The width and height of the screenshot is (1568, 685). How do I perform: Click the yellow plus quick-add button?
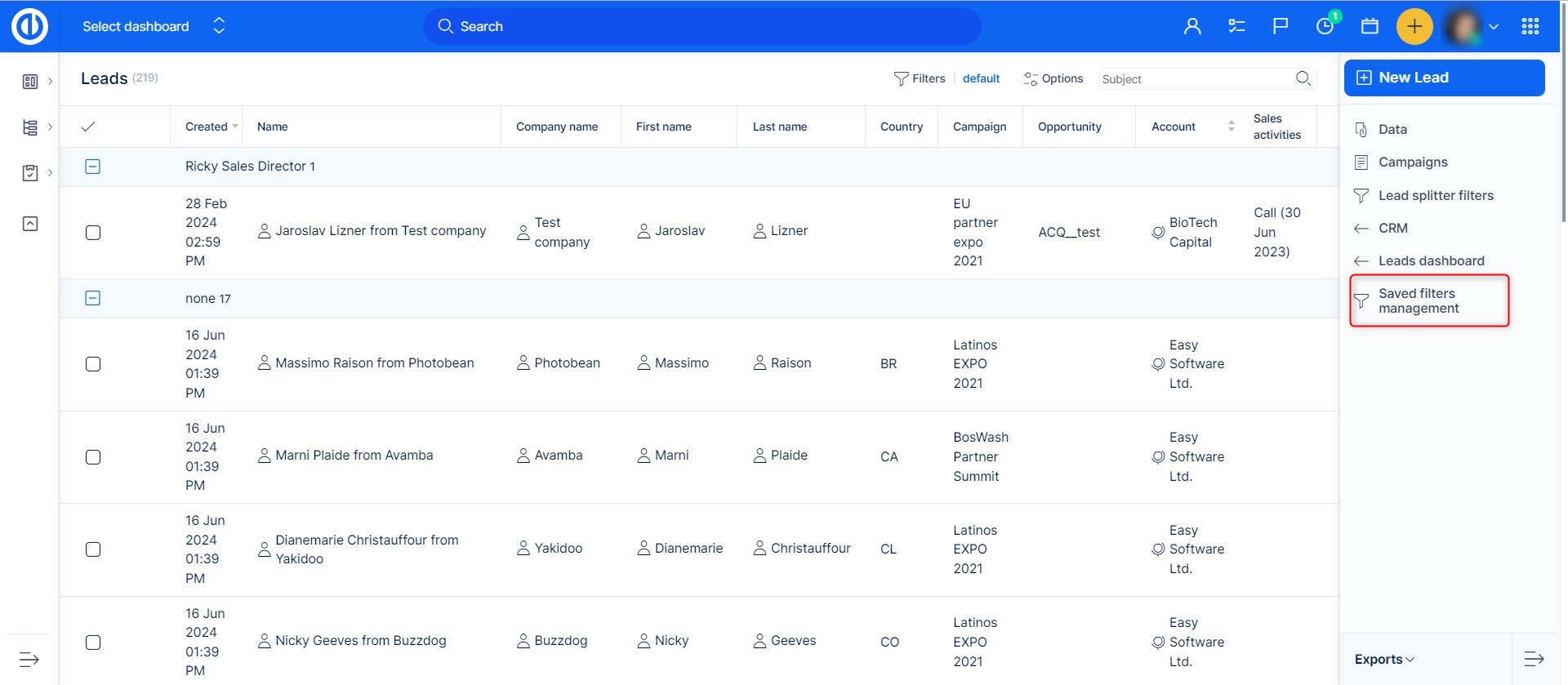pos(1414,26)
